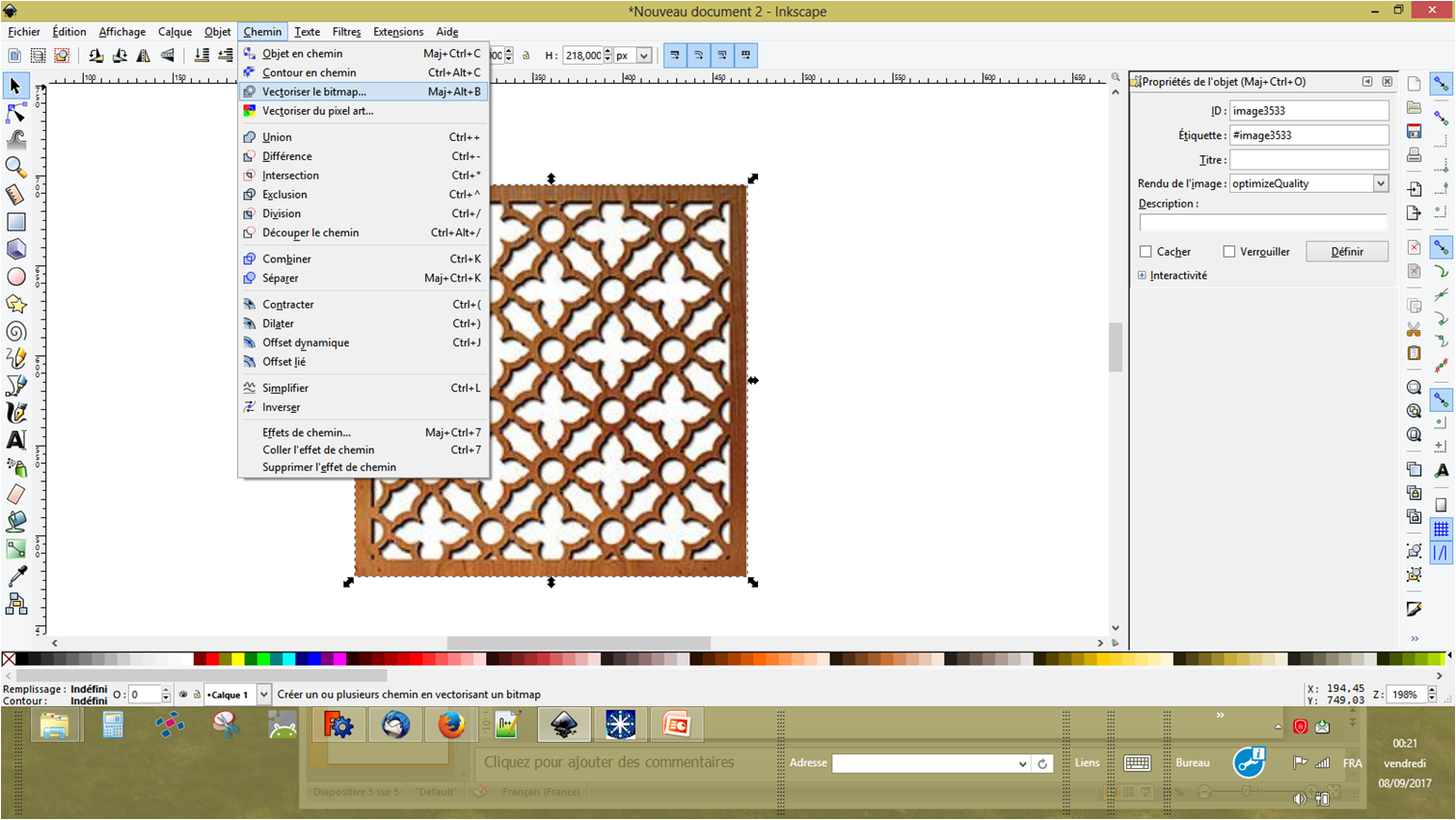Select the Selector arrow tool

click(15, 86)
